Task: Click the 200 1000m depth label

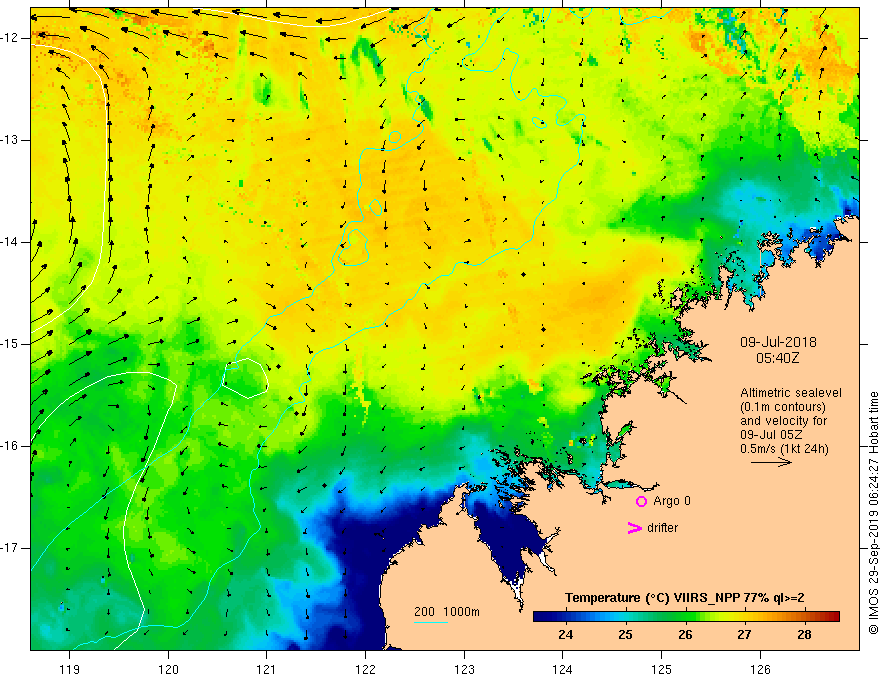Action: [447, 612]
